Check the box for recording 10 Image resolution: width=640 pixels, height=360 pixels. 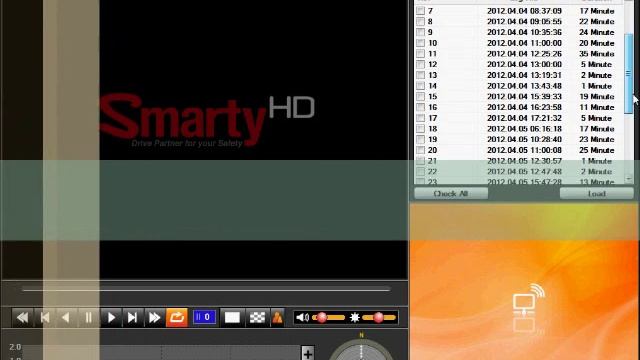click(420, 43)
